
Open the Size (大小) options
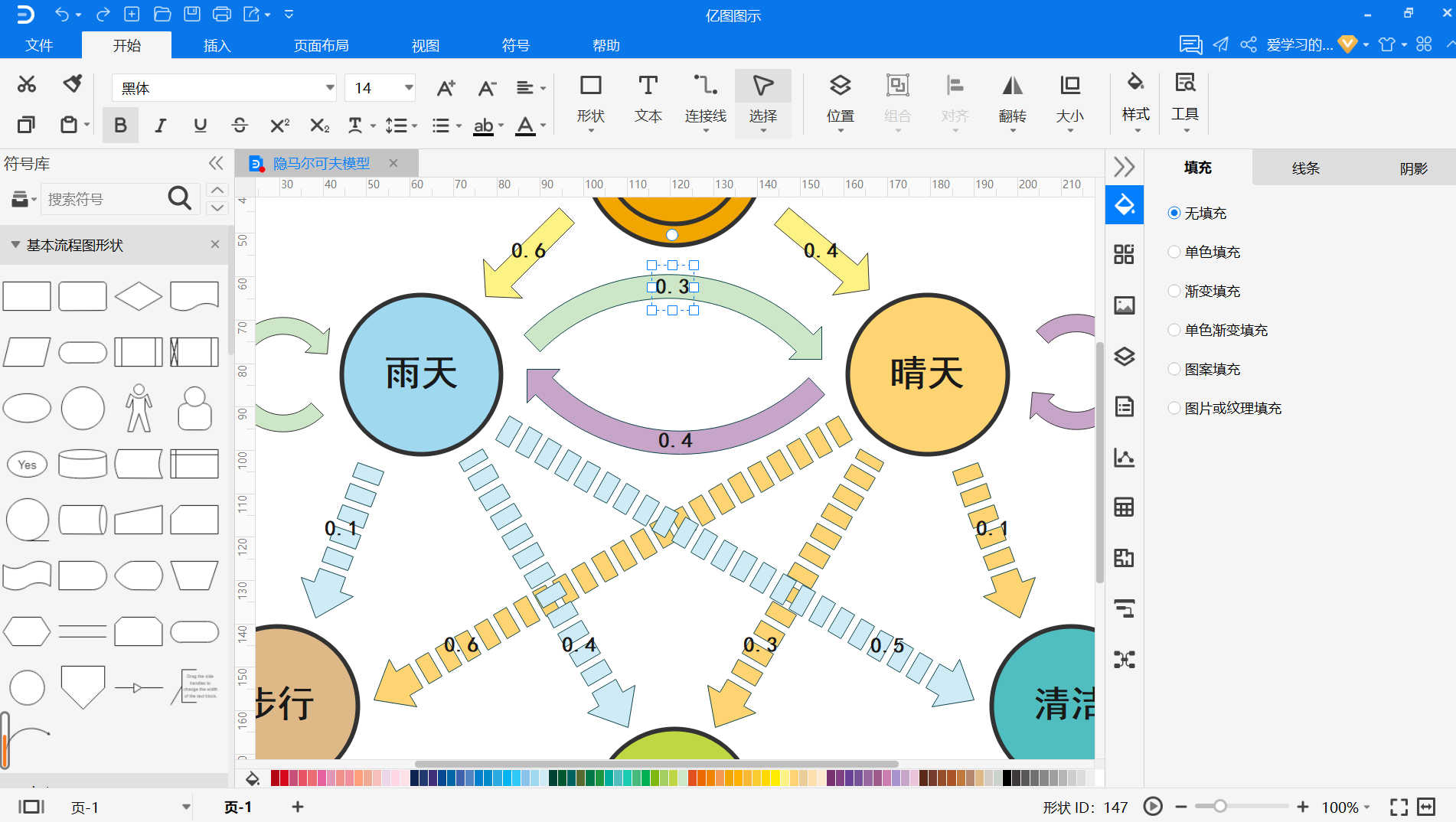[x=1070, y=103]
